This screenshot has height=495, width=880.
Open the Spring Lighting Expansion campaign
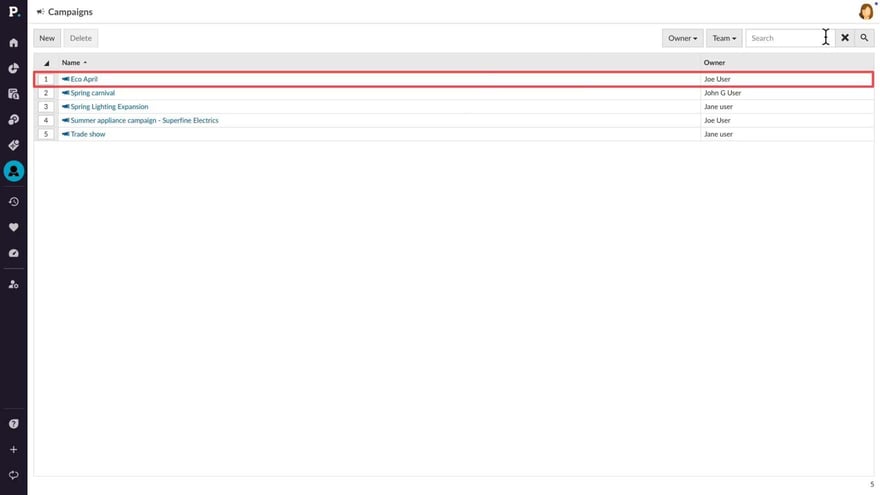109,107
